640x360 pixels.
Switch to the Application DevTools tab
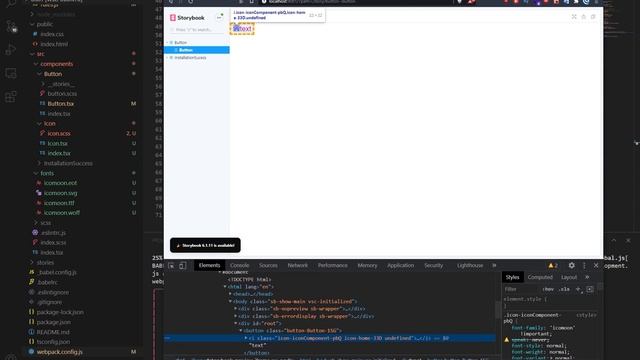400,265
